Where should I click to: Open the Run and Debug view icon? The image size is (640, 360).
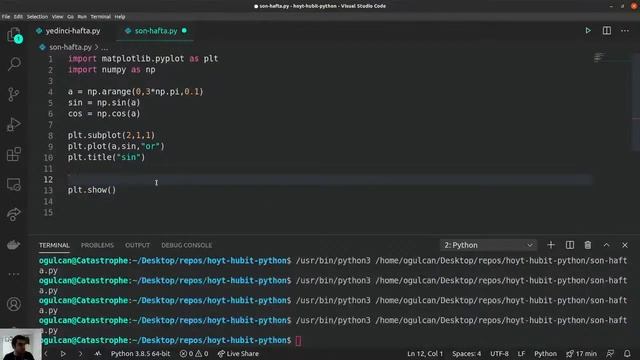coord(14,124)
